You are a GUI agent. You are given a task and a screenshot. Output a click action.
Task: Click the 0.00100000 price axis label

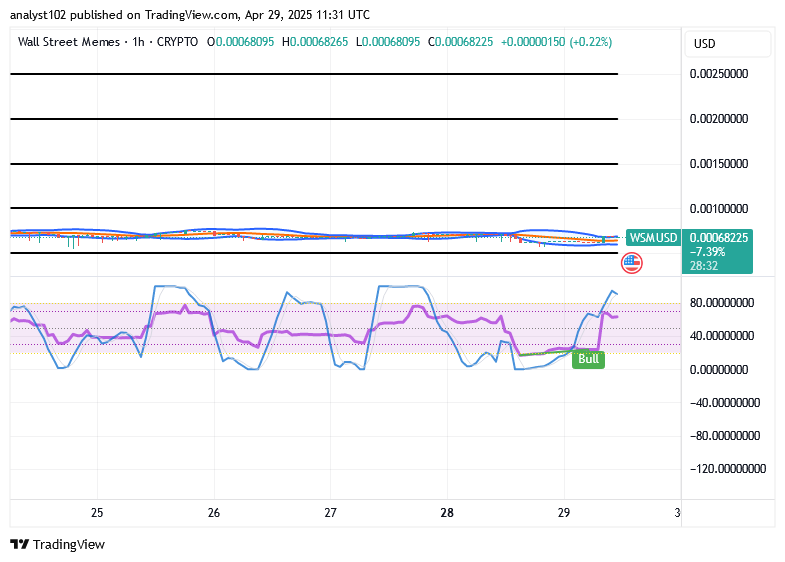point(719,209)
